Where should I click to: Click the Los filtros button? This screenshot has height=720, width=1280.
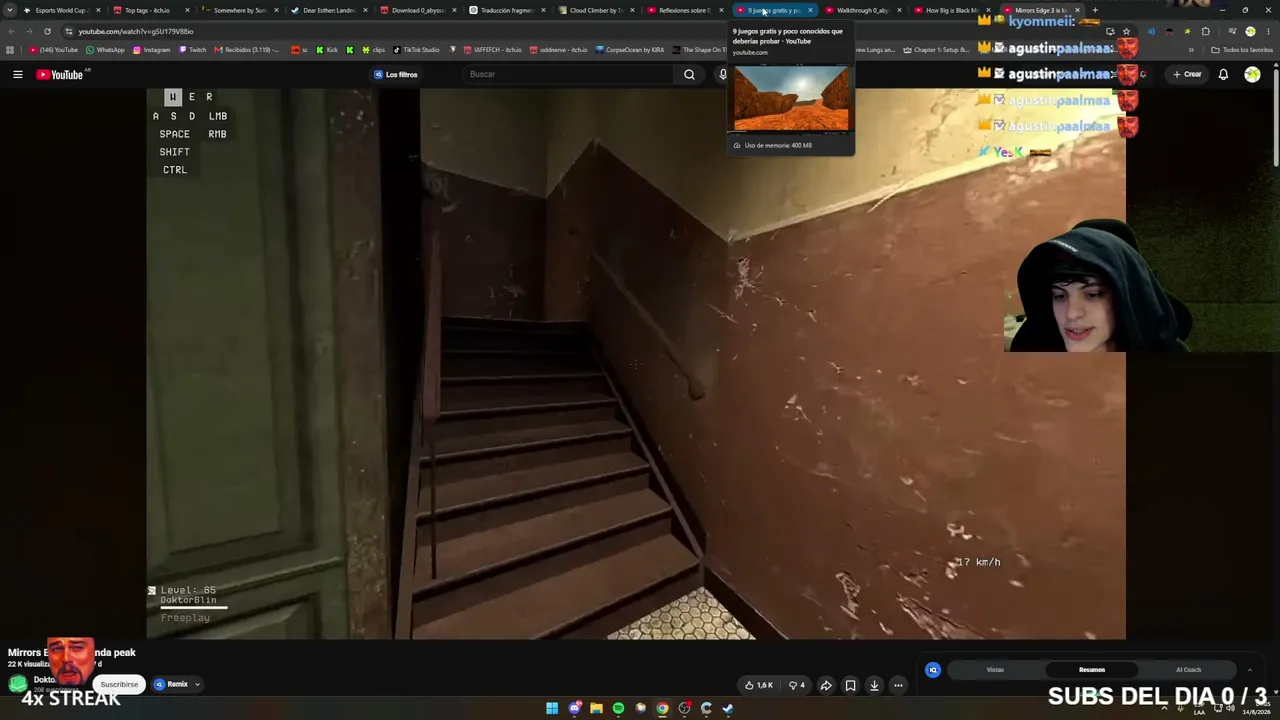[x=396, y=74]
